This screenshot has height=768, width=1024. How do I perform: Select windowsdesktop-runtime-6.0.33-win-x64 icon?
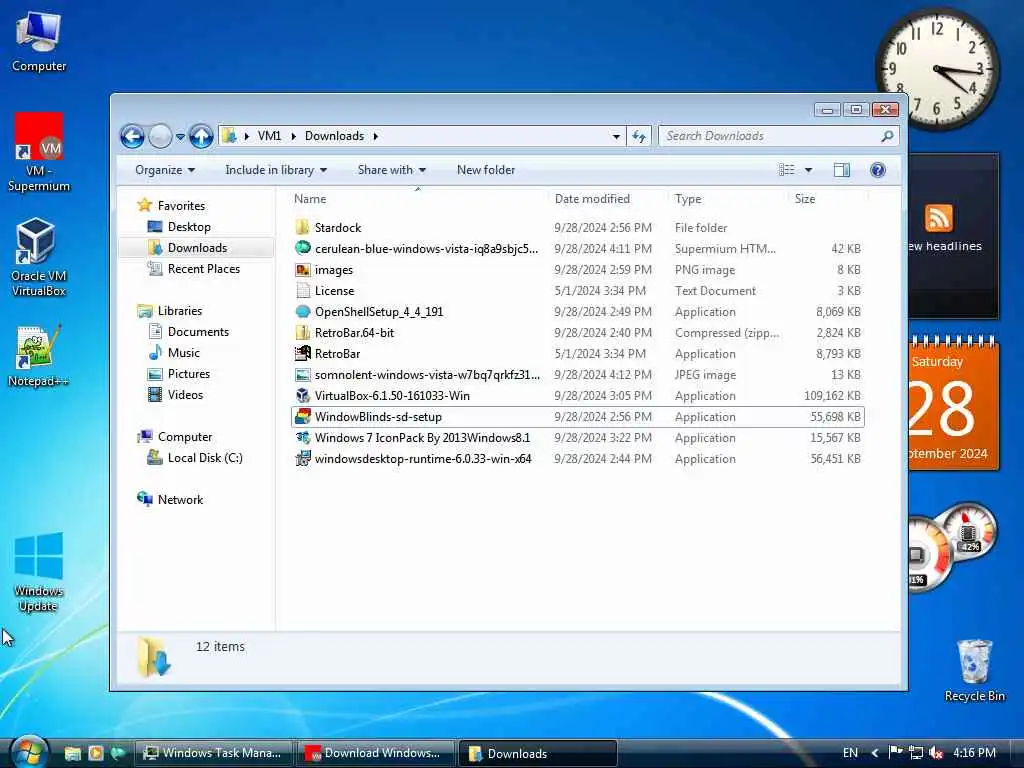coord(302,458)
